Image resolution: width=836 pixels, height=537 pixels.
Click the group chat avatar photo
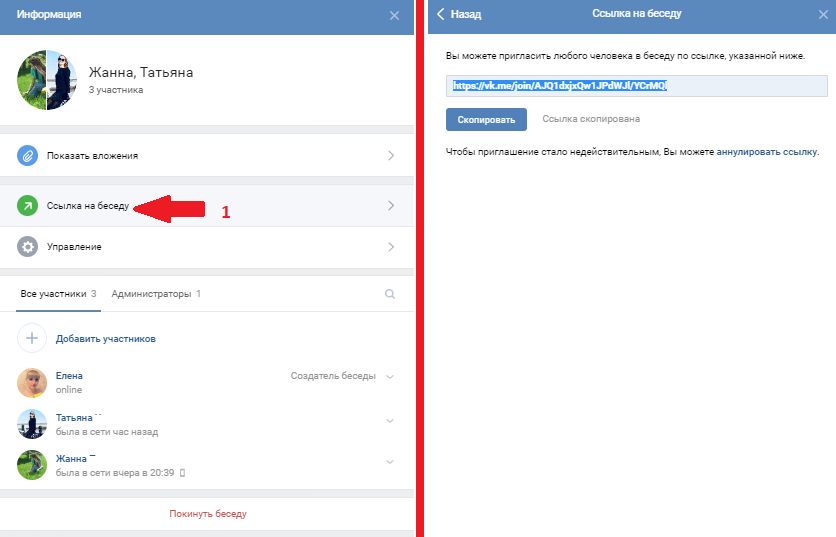pyautogui.click(x=47, y=80)
